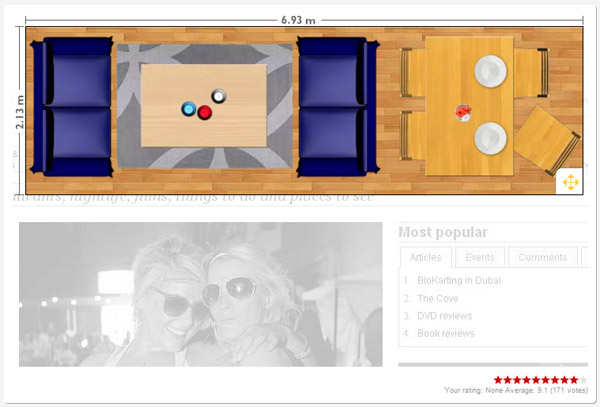Image resolution: width=600 pixels, height=407 pixels.
Task: Open The Cove article link
Action: (437, 298)
